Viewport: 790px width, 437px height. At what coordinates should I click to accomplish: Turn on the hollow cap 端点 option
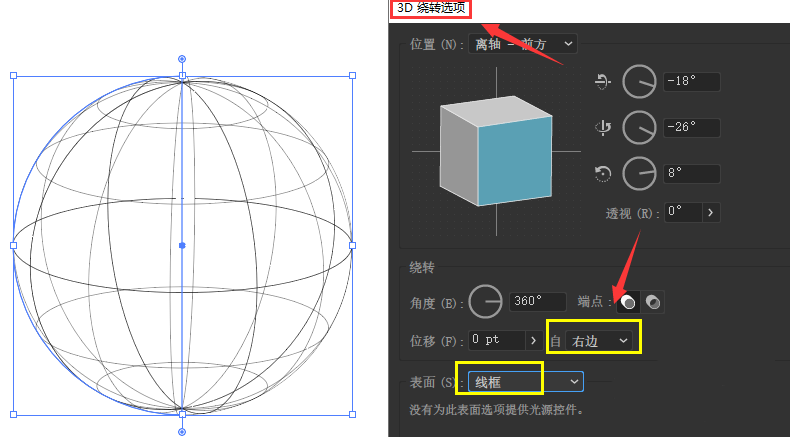pos(652,302)
